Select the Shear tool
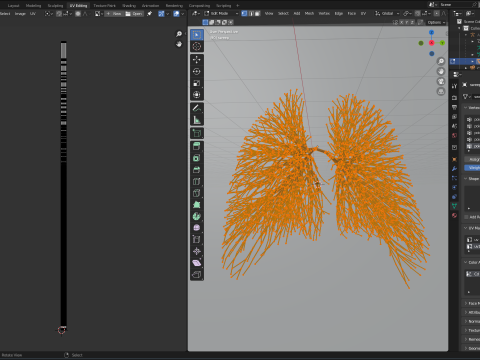Viewport: 480px width, 360px height. (197, 263)
